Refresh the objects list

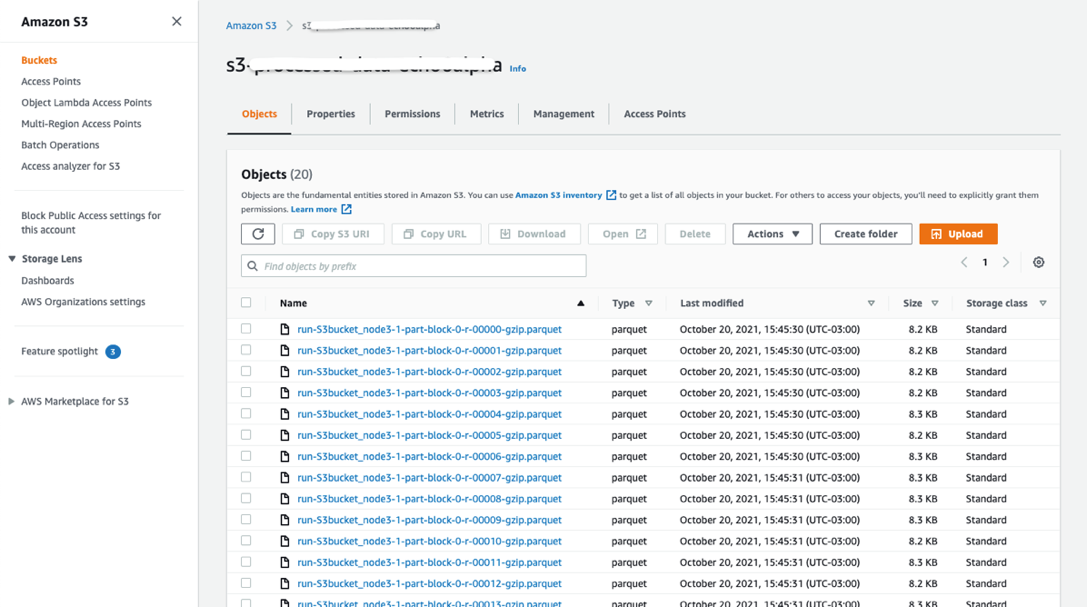tap(258, 234)
